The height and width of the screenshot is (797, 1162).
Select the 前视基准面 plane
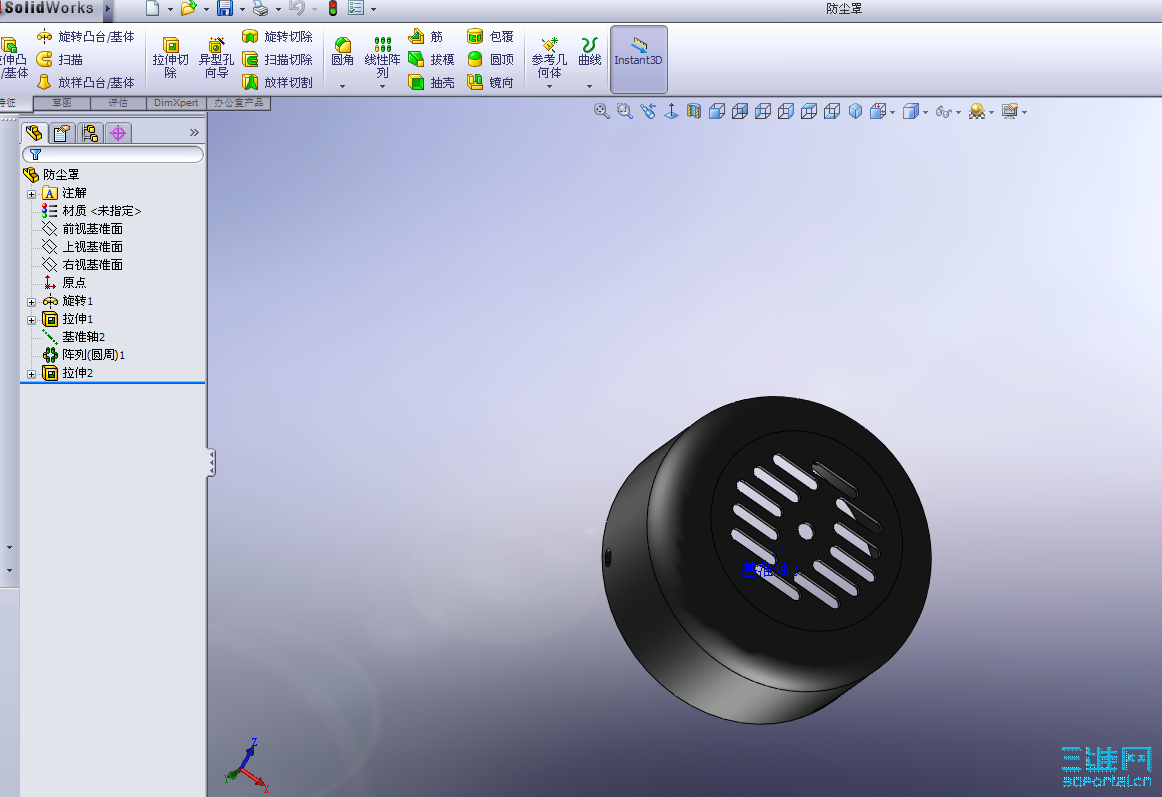83,229
